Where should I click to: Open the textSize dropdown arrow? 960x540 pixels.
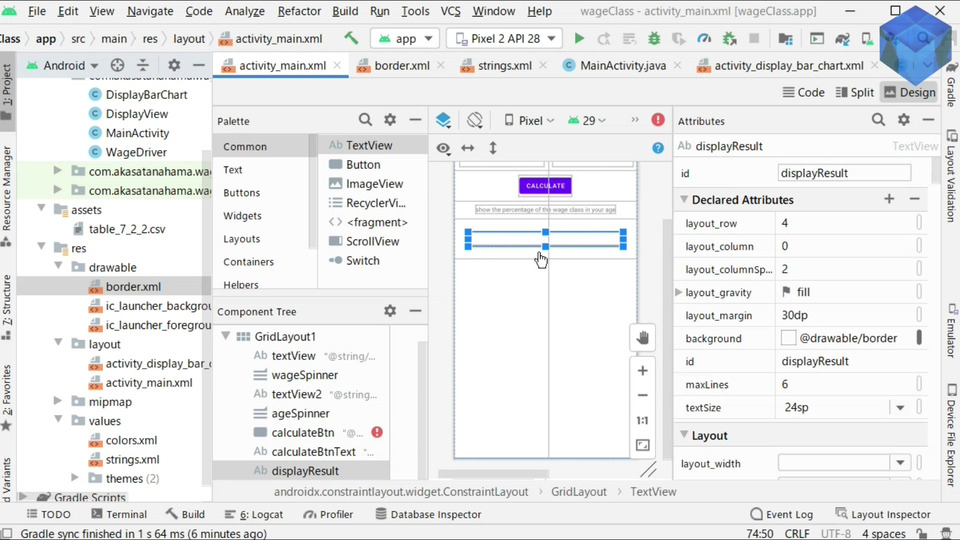coord(900,408)
